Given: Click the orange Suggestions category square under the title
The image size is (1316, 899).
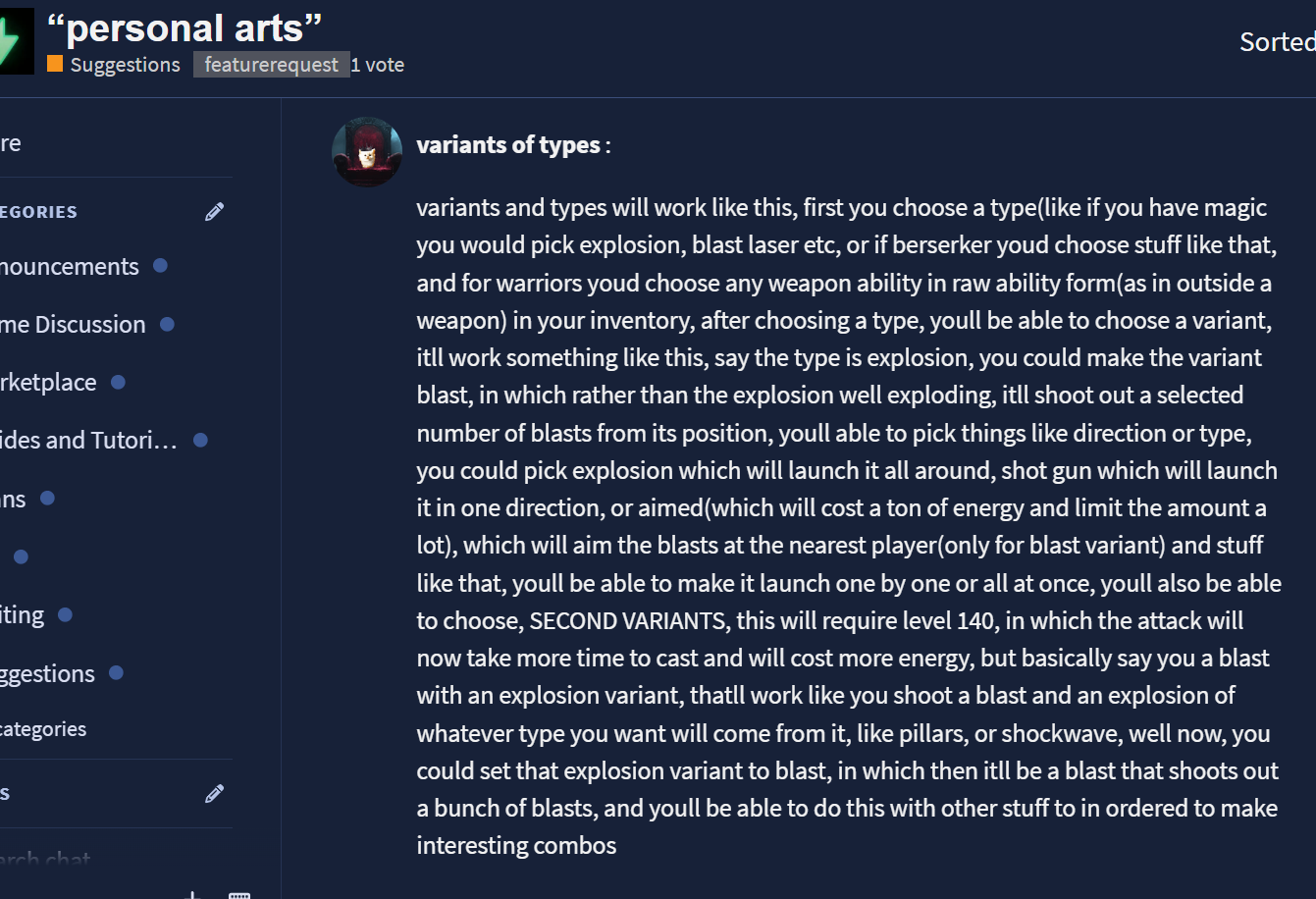Looking at the screenshot, I should pos(55,64).
